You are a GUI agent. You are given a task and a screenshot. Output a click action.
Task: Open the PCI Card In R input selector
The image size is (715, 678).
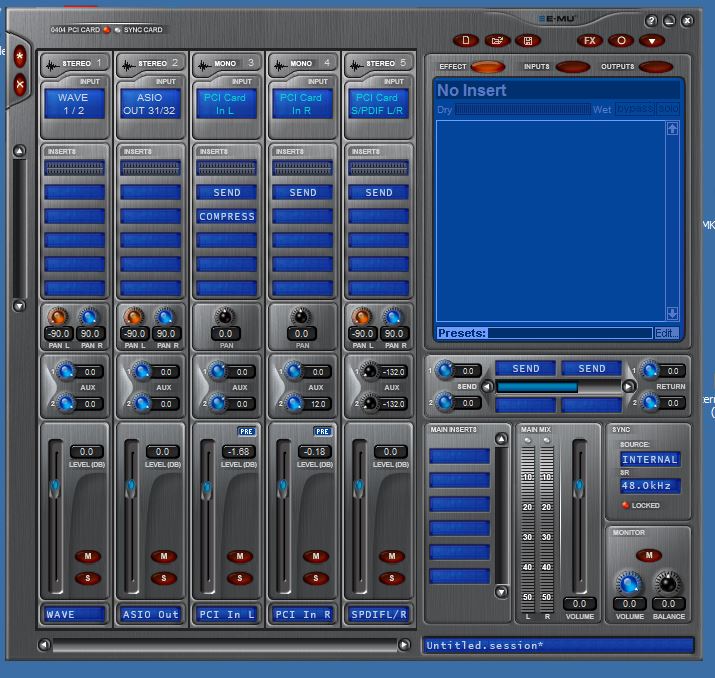coord(302,104)
